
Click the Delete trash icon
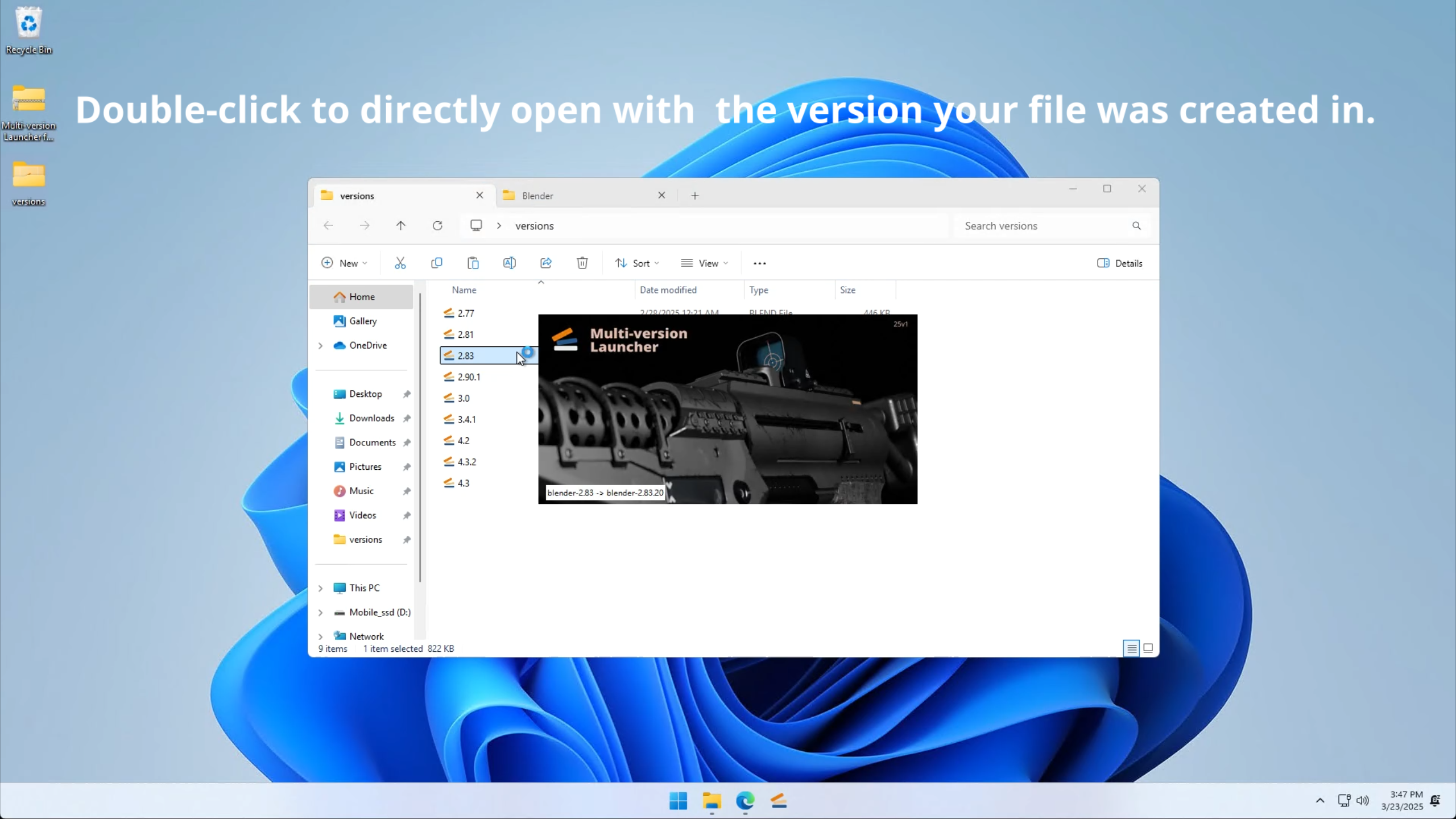point(582,263)
